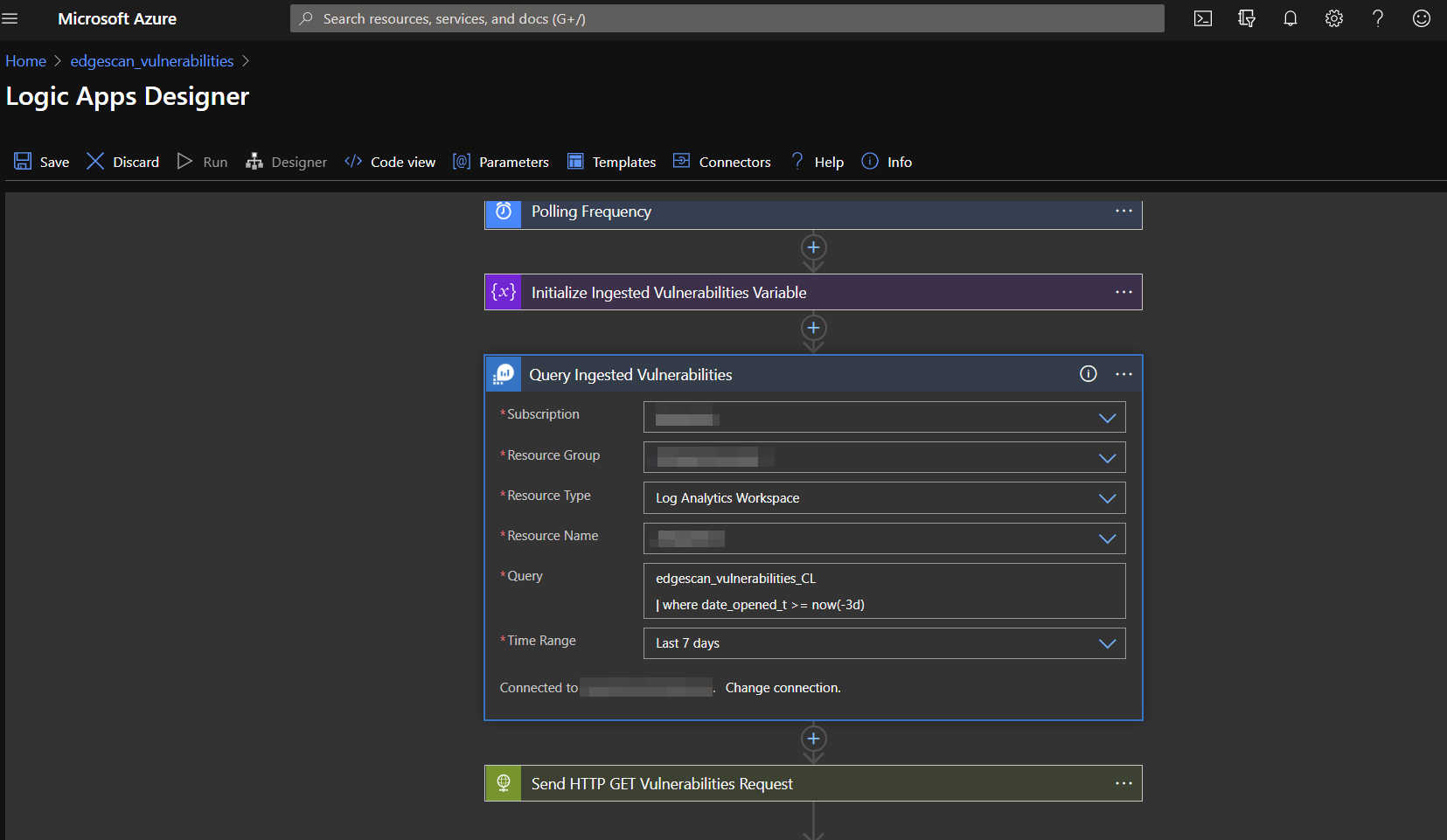Insert a step after Query Ingested Vulnerabilities

point(813,739)
